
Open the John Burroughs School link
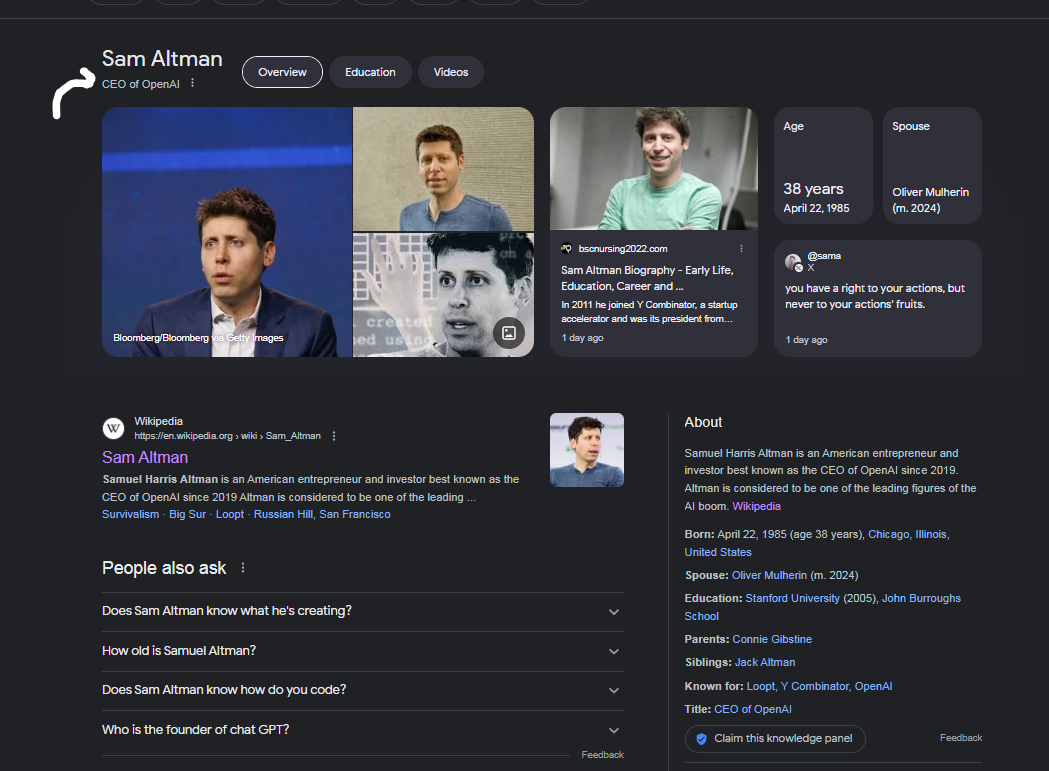[x=921, y=598]
